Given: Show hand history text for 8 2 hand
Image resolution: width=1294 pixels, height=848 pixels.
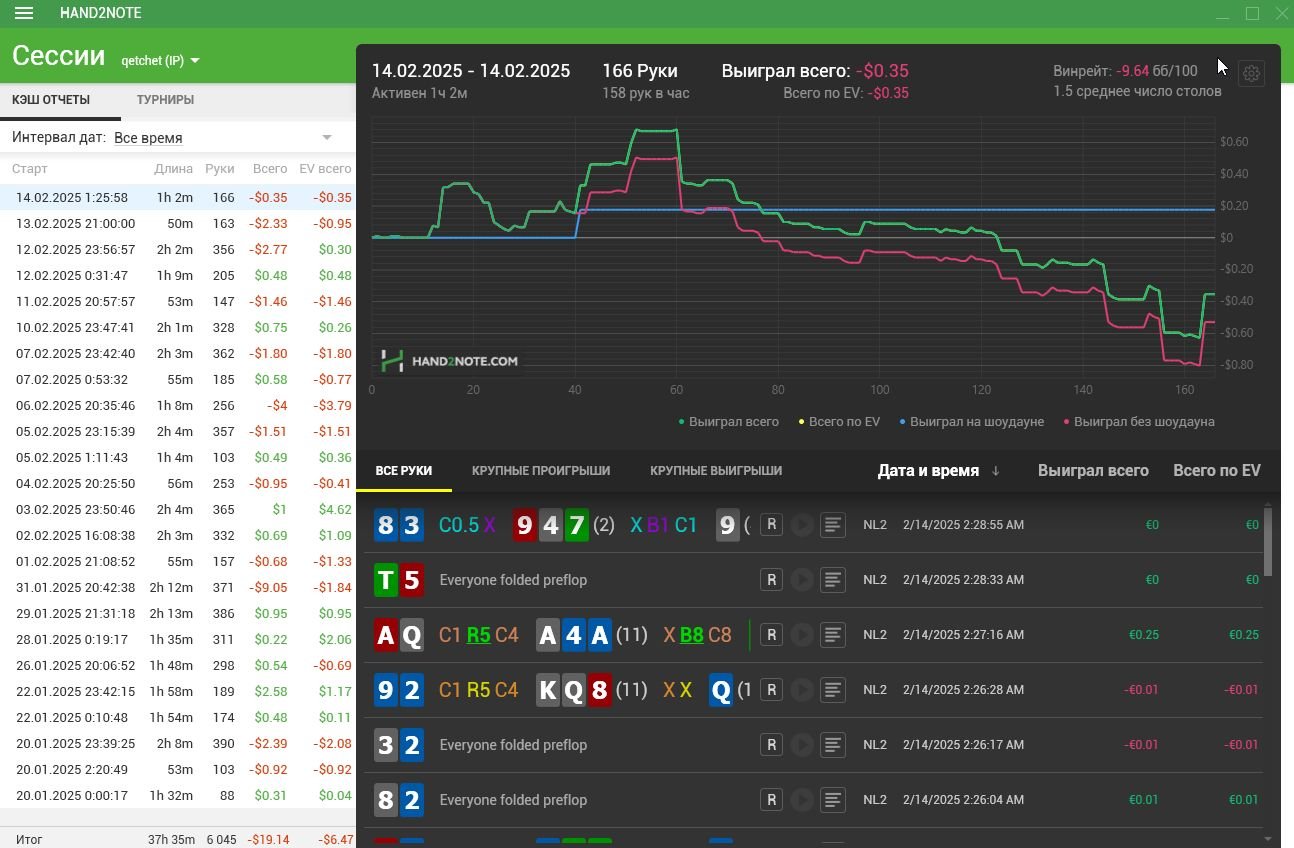Looking at the screenshot, I should 833,800.
